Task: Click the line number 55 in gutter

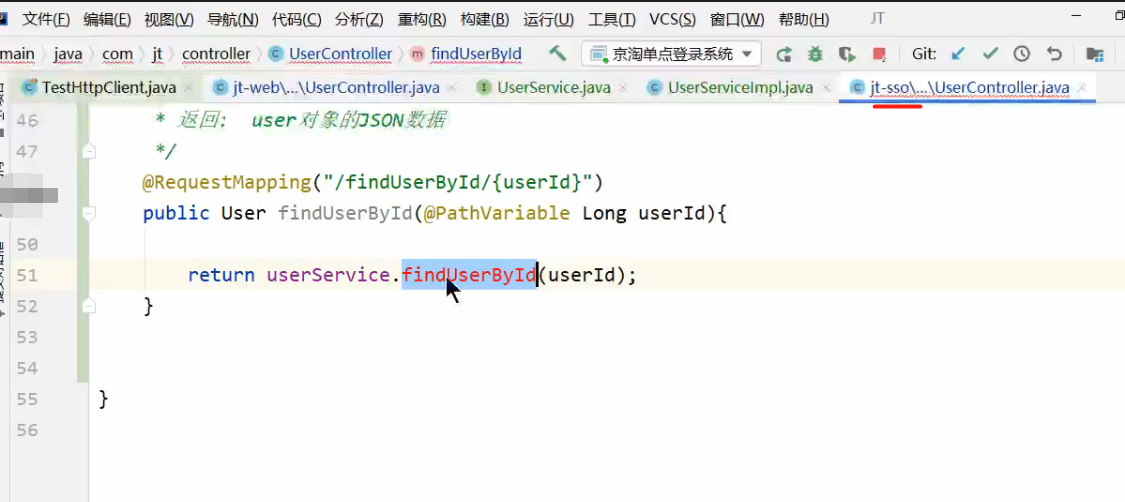Action: 27,399
